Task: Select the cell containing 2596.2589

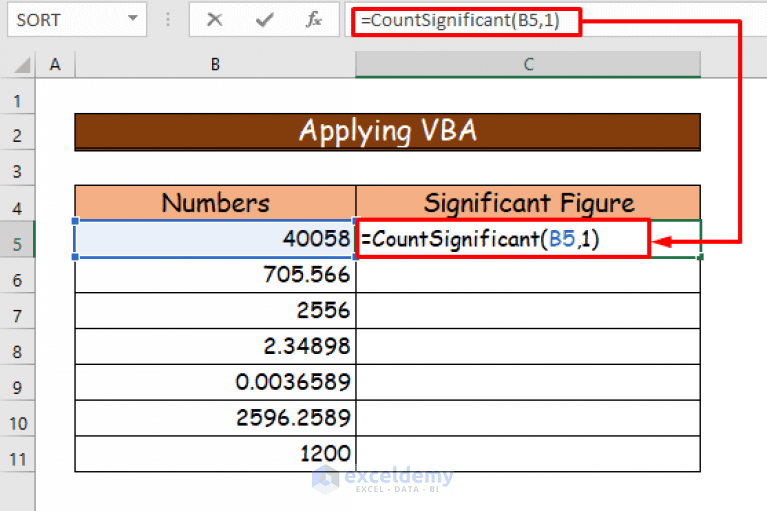Action: pyautogui.click(x=215, y=418)
